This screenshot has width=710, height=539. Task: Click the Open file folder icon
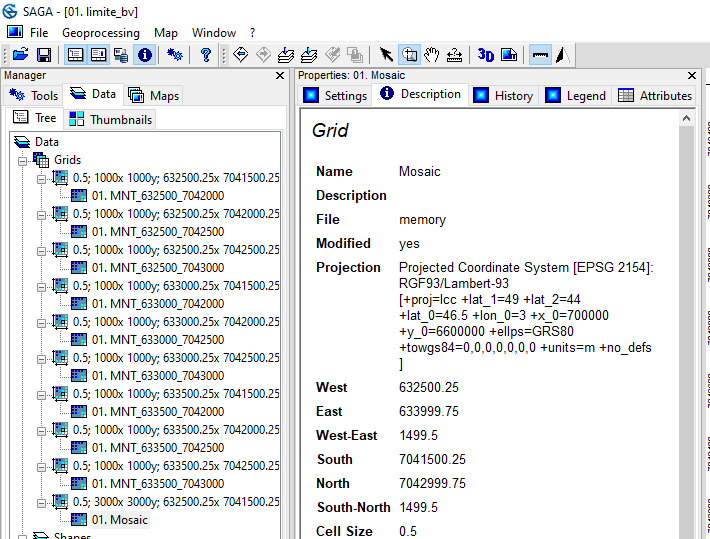point(19,55)
